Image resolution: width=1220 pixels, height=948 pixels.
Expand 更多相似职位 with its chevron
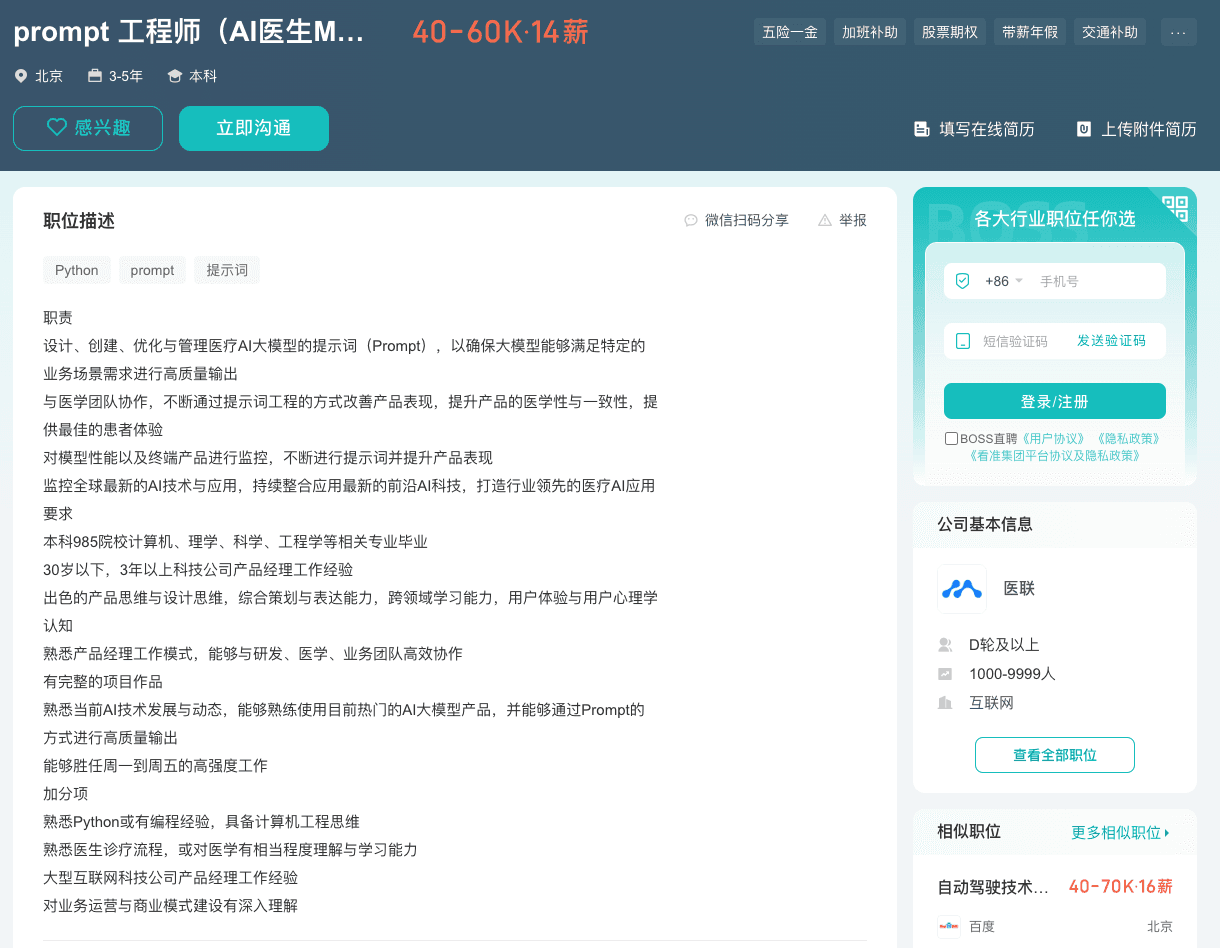pos(1121,831)
